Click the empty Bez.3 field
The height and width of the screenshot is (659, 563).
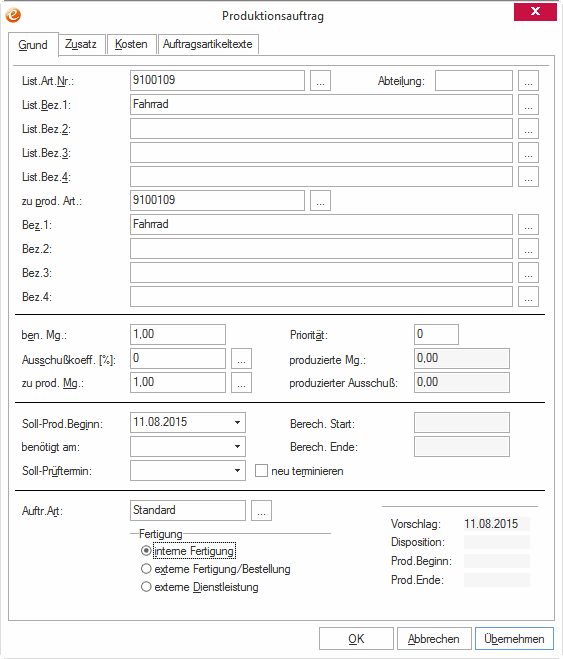click(x=321, y=273)
